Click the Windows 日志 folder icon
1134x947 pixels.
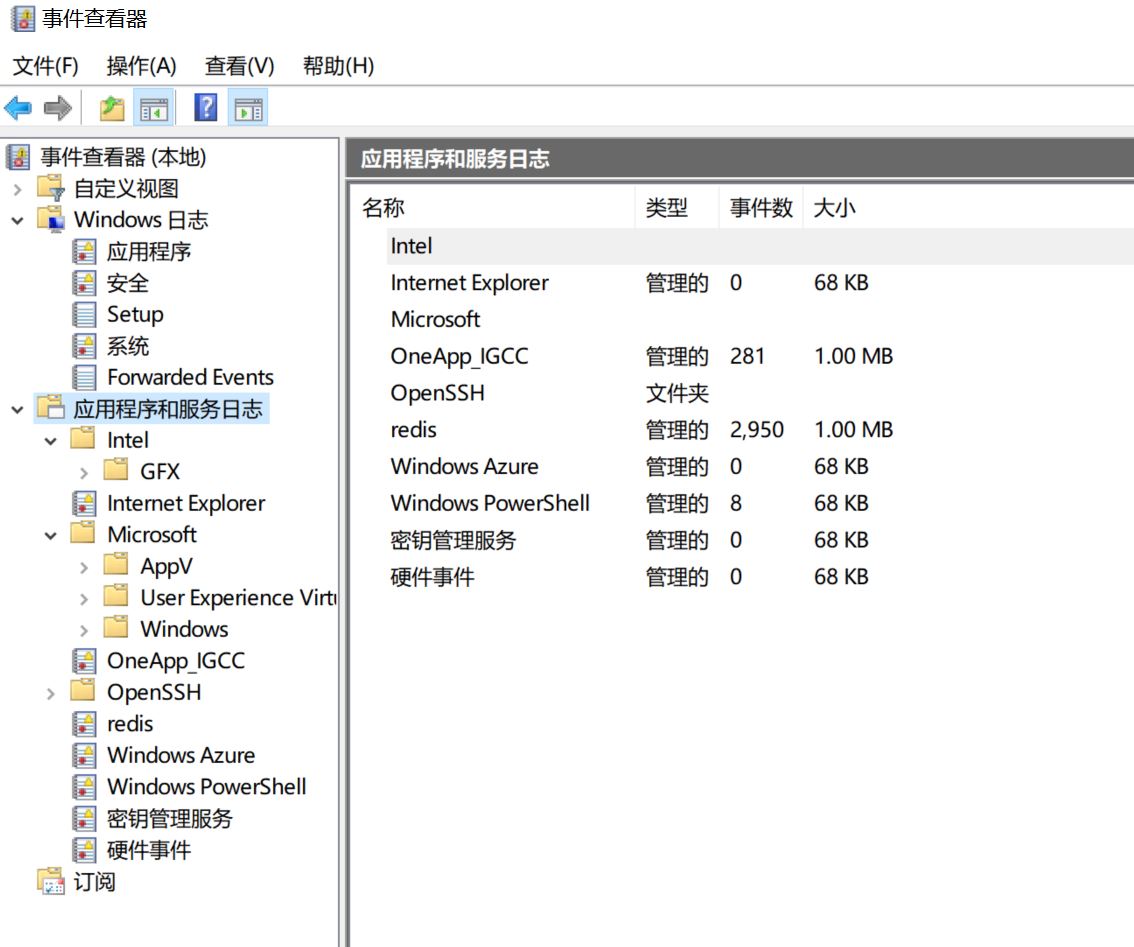pyautogui.click(x=51, y=219)
